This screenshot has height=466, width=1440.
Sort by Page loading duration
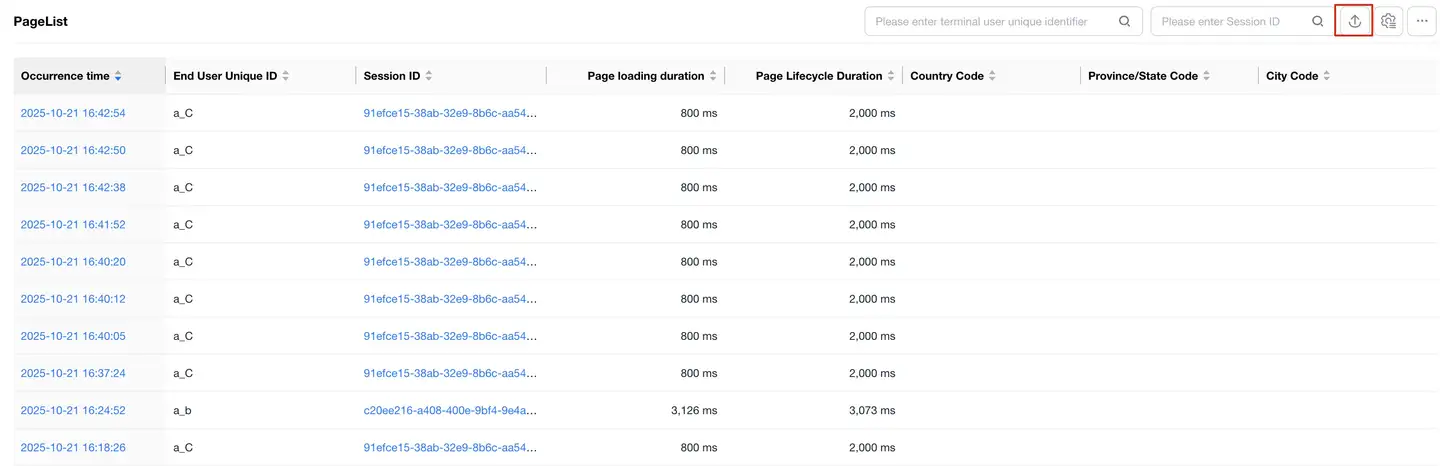pos(713,76)
